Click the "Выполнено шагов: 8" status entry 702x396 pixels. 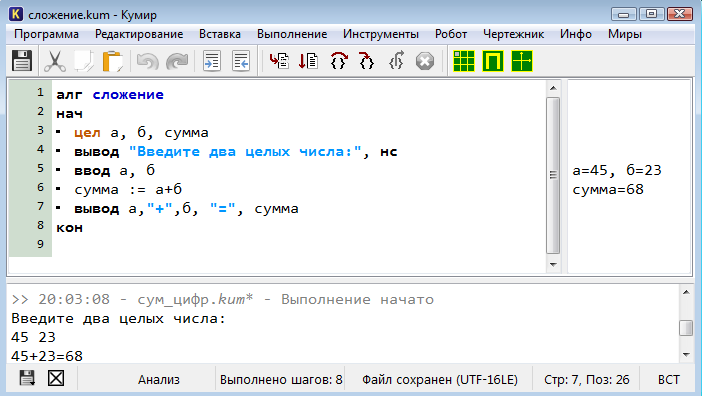coord(281,380)
